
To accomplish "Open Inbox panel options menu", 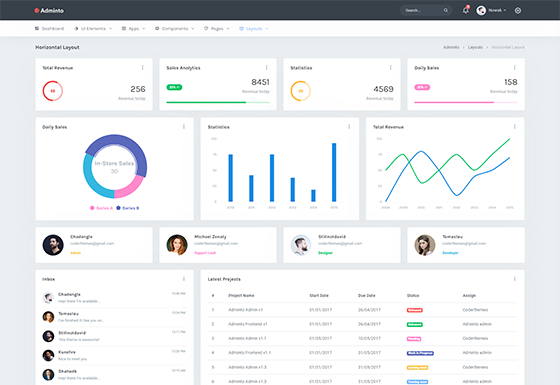I will coord(184,279).
